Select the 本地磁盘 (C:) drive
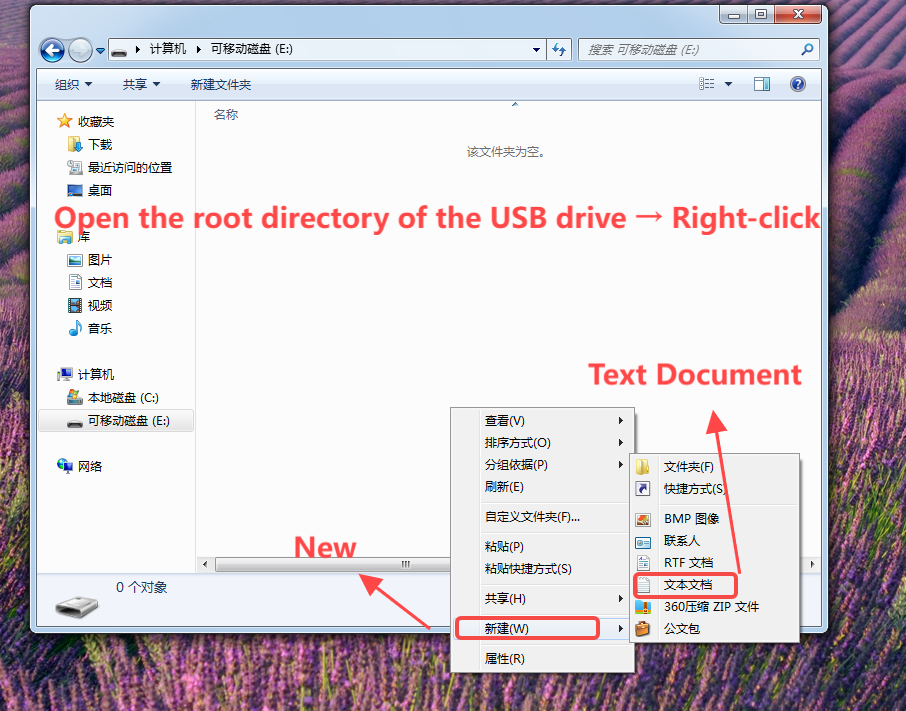This screenshot has height=711, width=906. pyautogui.click(x=102, y=397)
